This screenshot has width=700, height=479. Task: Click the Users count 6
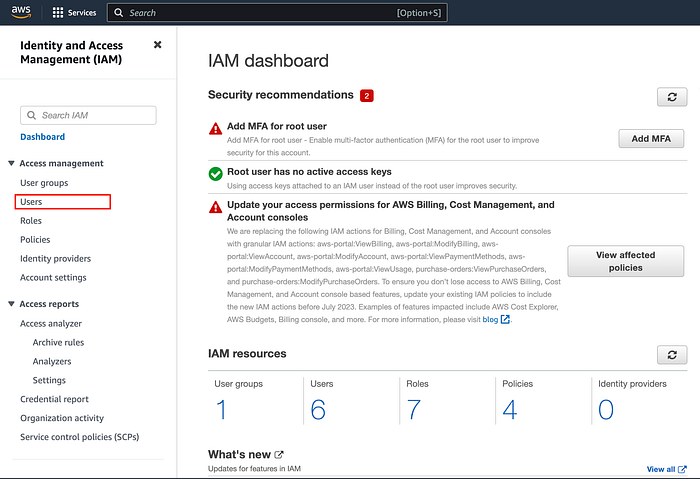(318, 409)
